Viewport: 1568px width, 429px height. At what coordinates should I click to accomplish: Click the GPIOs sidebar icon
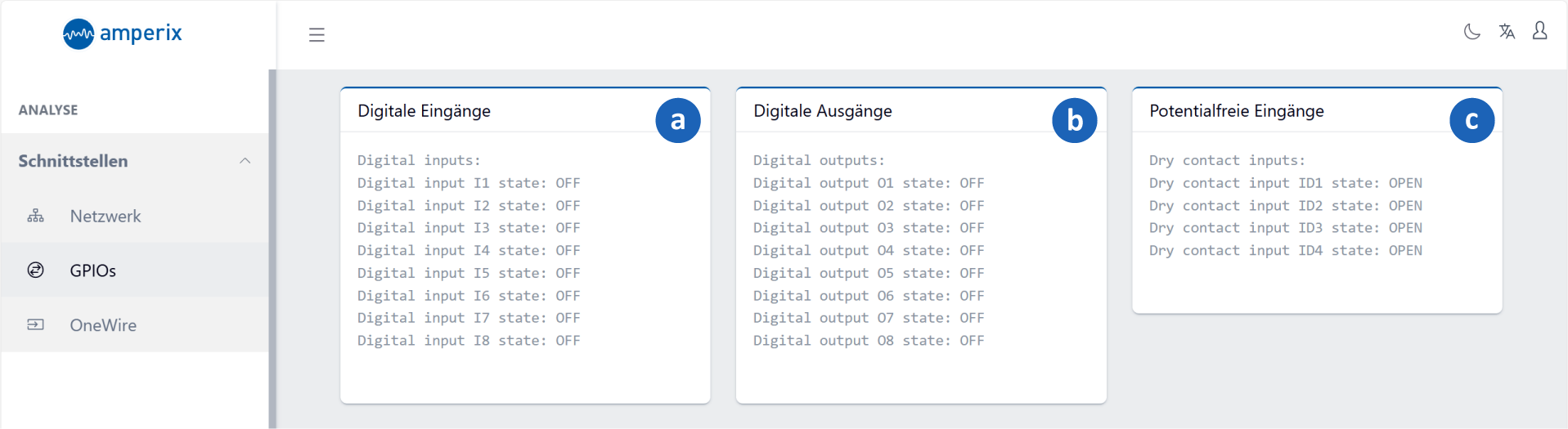tap(36, 270)
